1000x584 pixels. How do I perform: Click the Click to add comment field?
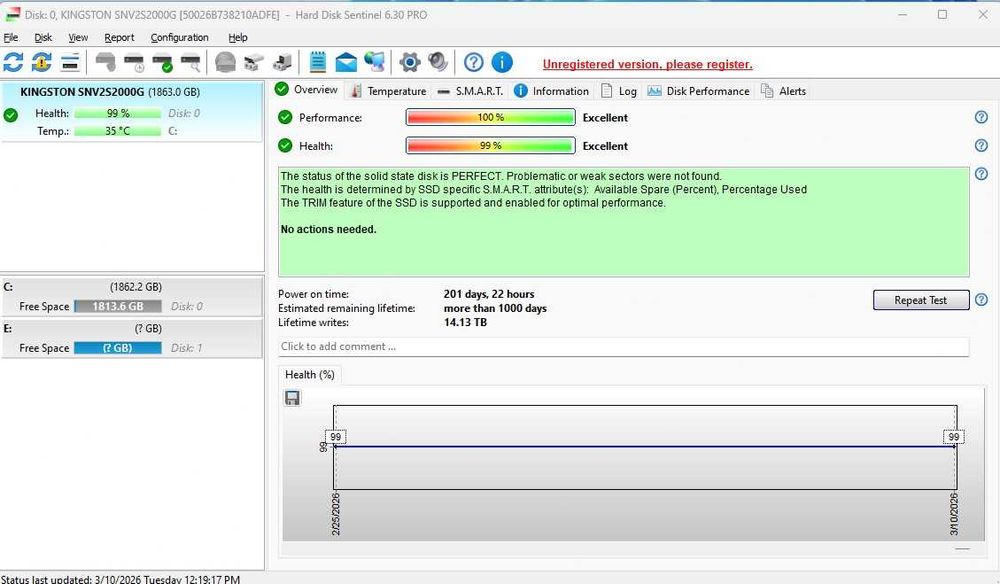tap(624, 346)
